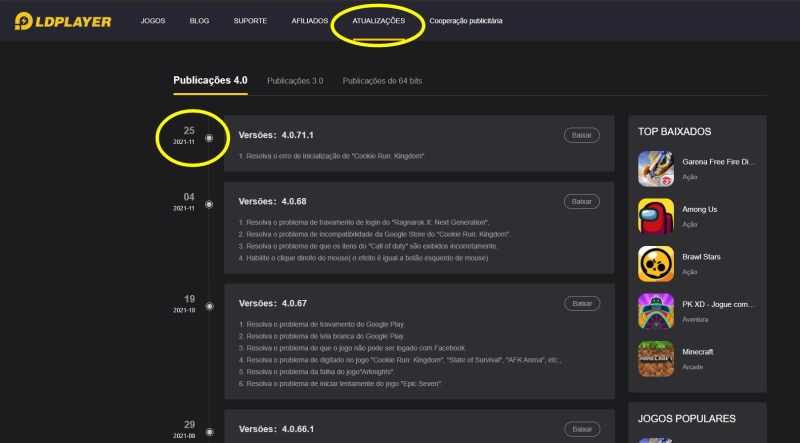Select timeline dot for 04 2021-11
Screen dimensions: 800x443
click(x=209, y=204)
